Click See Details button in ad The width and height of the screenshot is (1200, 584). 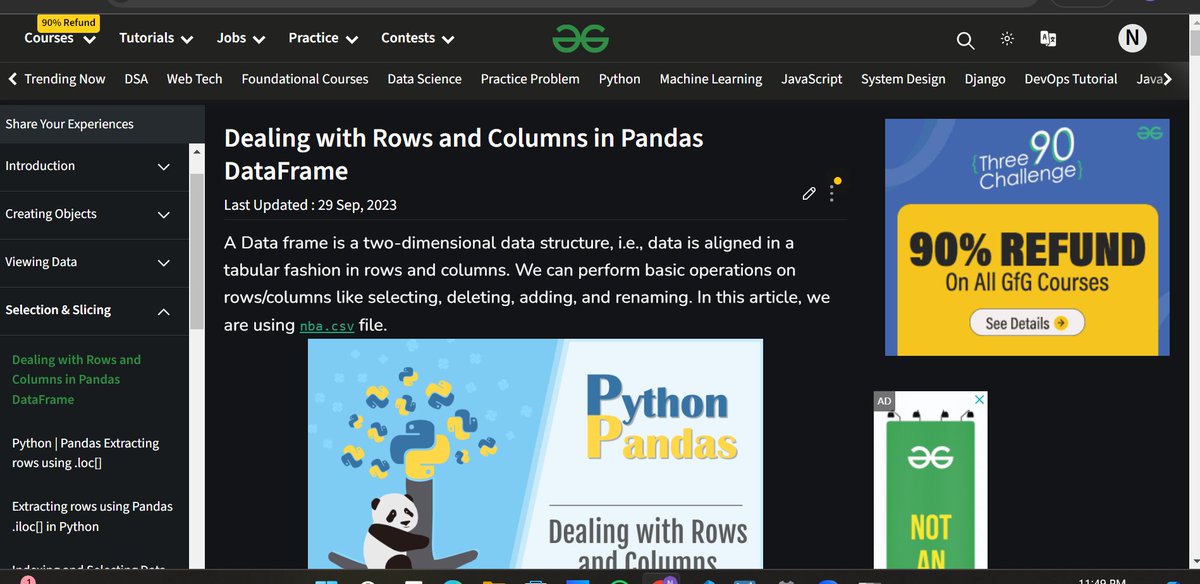1027,323
